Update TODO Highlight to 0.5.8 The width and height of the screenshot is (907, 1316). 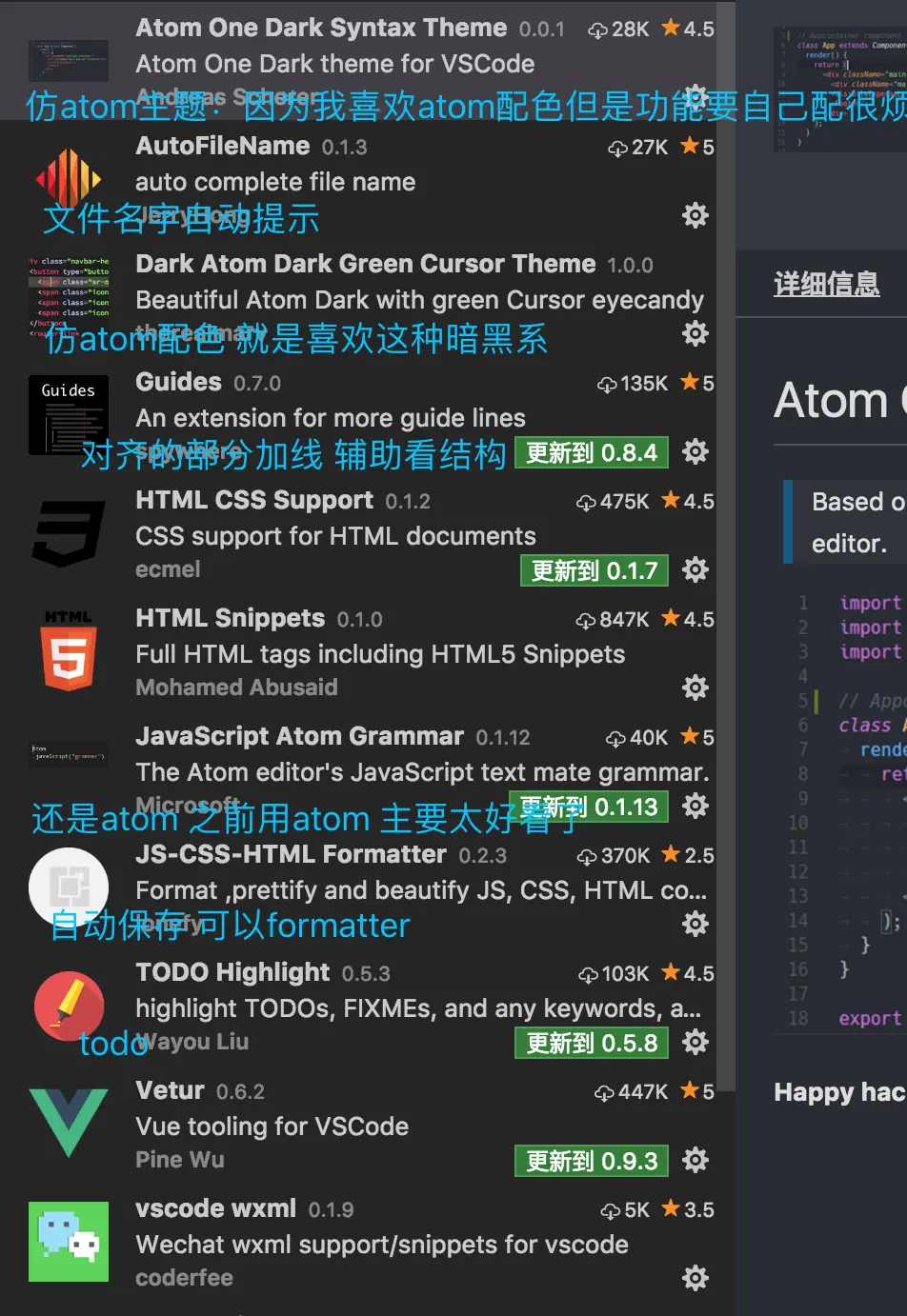[x=592, y=1043]
